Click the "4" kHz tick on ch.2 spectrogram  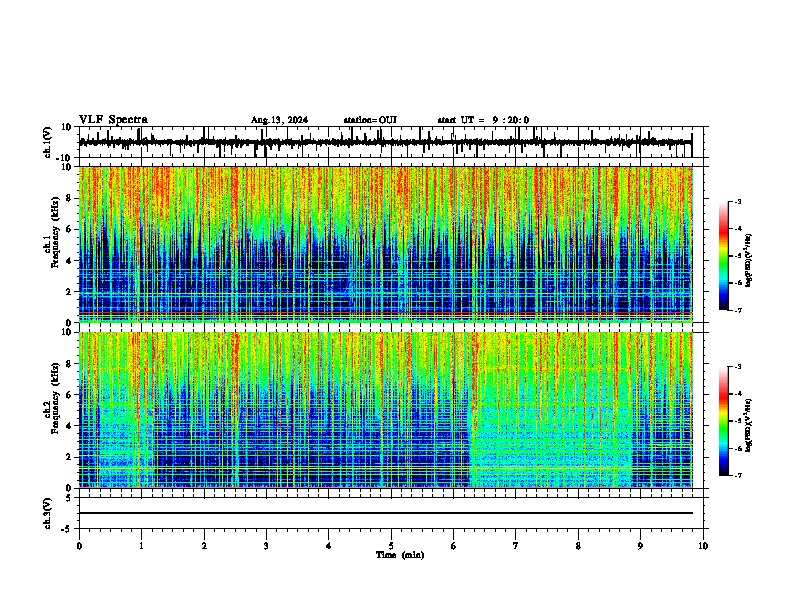click(70, 426)
